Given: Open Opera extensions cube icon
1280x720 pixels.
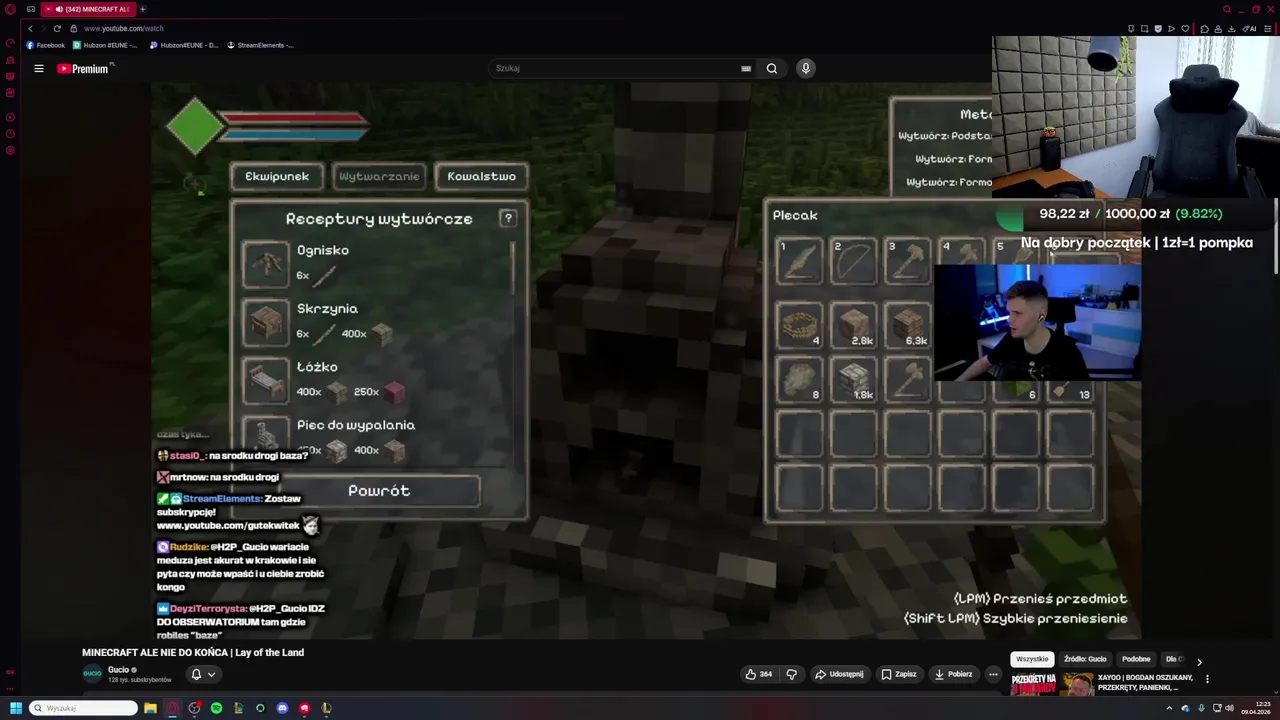Looking at the screenshot, I should tap(1205, 28).
